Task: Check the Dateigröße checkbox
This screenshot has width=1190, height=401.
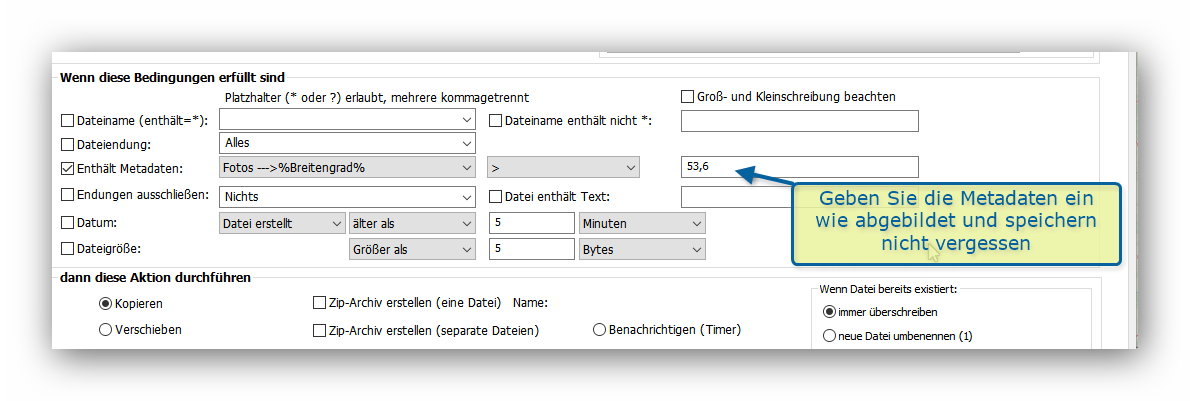Action: coord(68,249)
